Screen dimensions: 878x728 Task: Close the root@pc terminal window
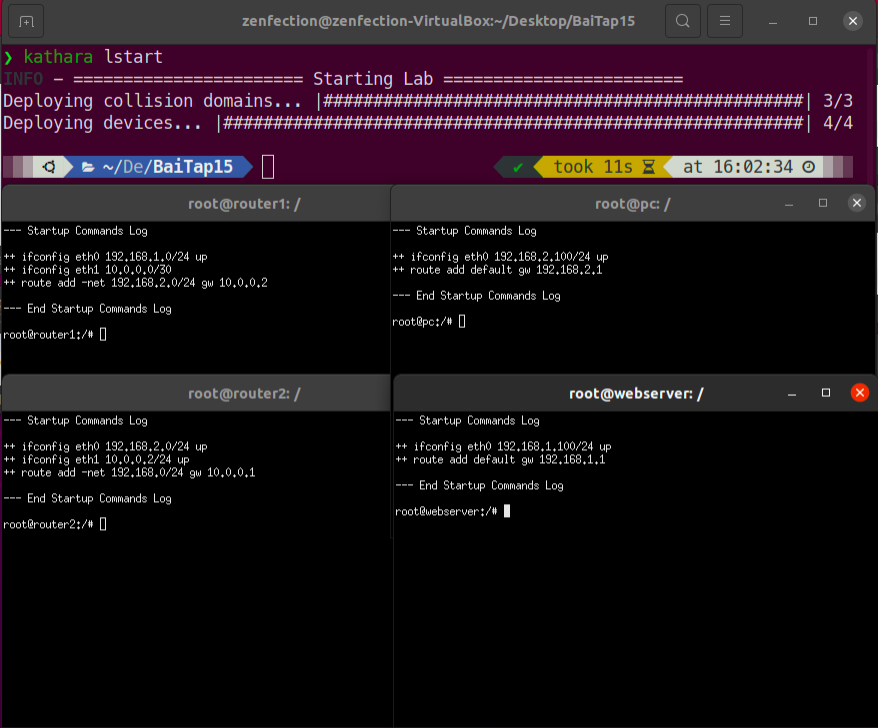pos(857,203)
